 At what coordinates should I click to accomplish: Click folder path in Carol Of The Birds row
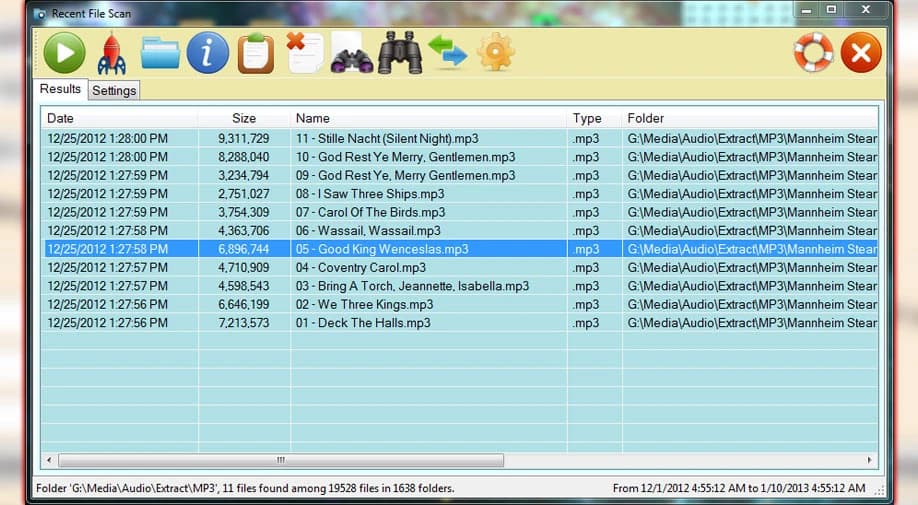752,212
